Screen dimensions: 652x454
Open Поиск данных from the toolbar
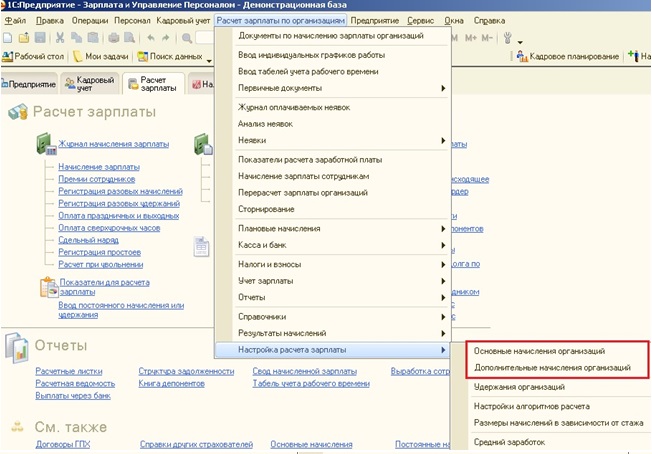point(170,56)
